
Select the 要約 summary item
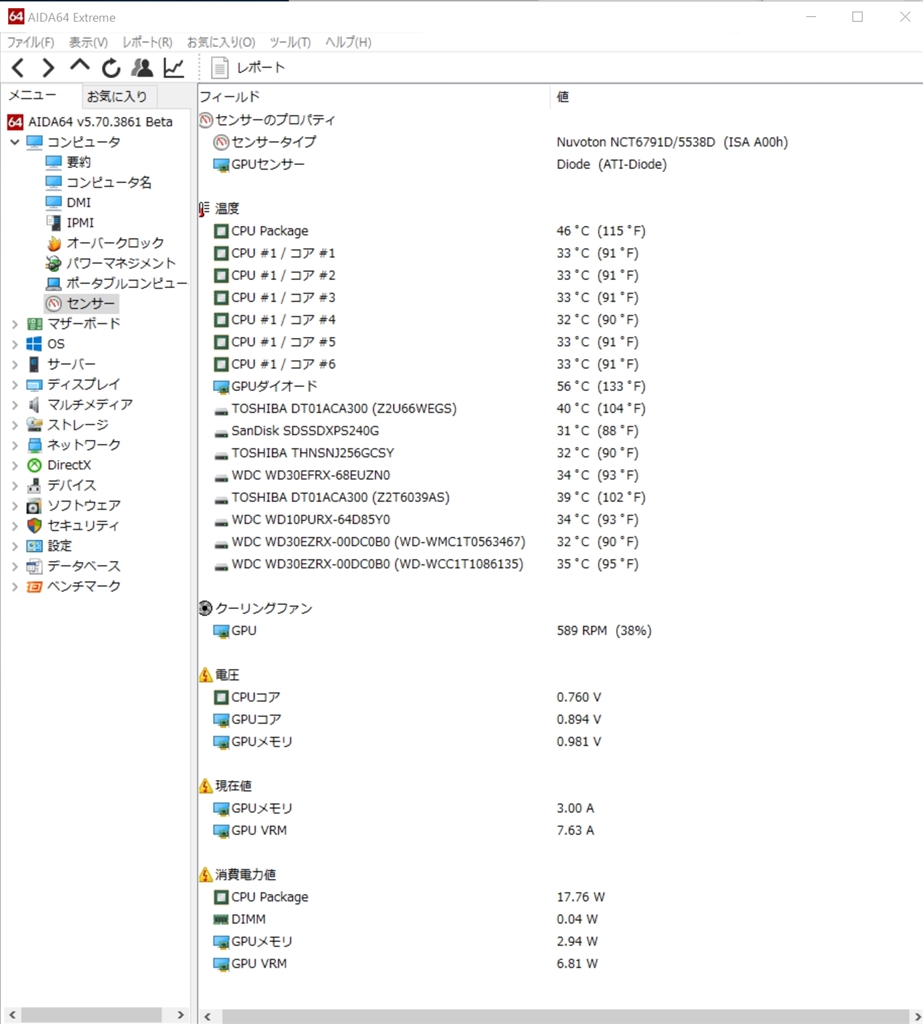pos(68,162)
